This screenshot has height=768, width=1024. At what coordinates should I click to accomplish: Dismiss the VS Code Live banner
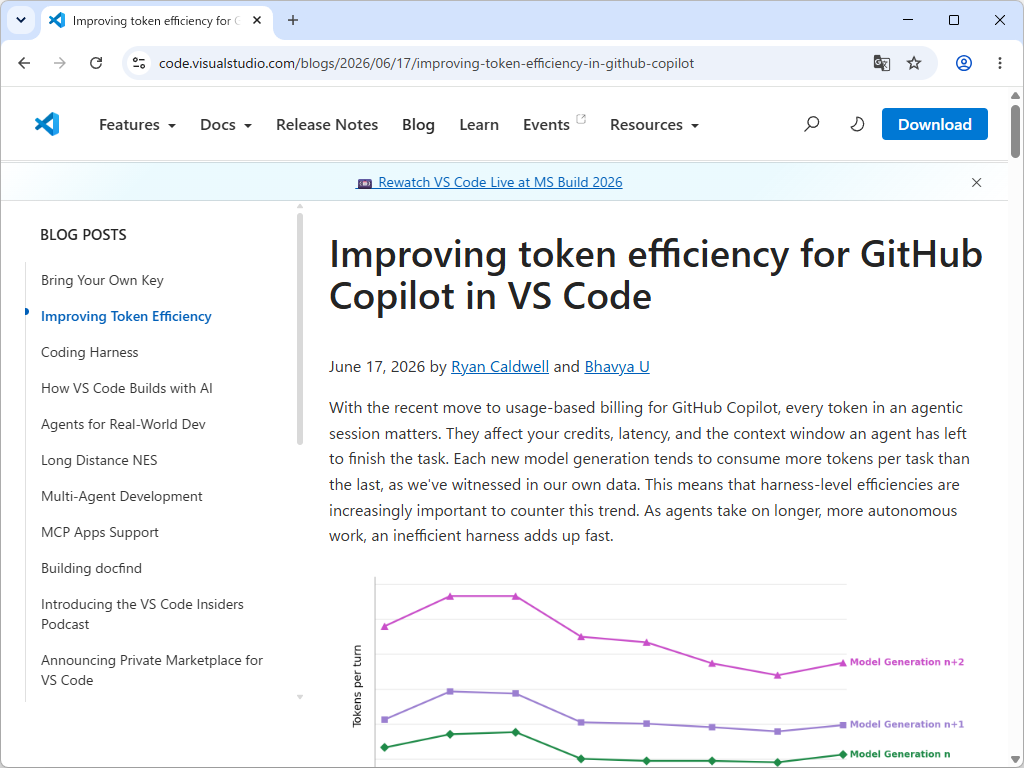pyautogui.click(x=976, y=183)
